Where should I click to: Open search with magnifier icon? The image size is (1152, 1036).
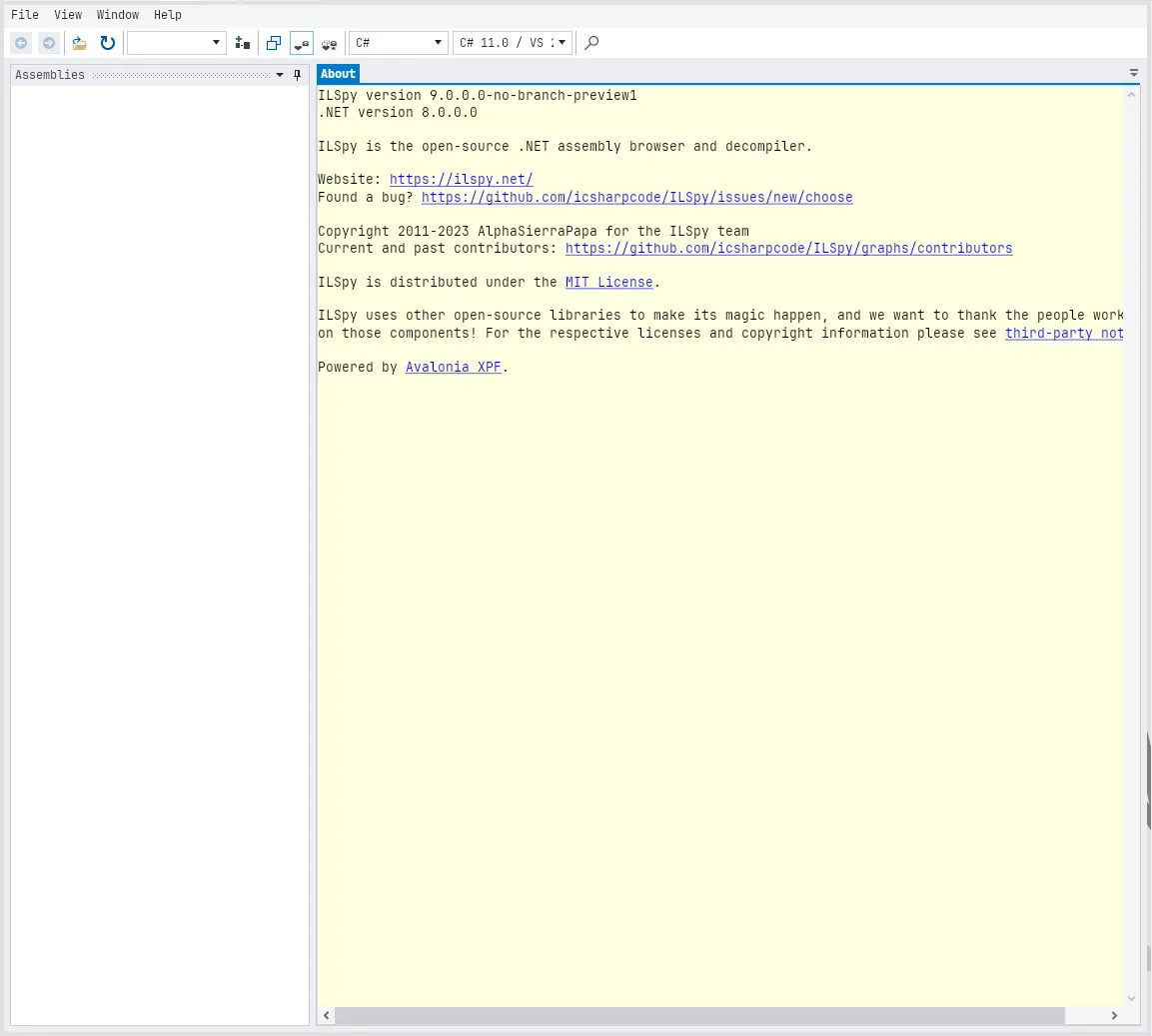tap(591, 43)
